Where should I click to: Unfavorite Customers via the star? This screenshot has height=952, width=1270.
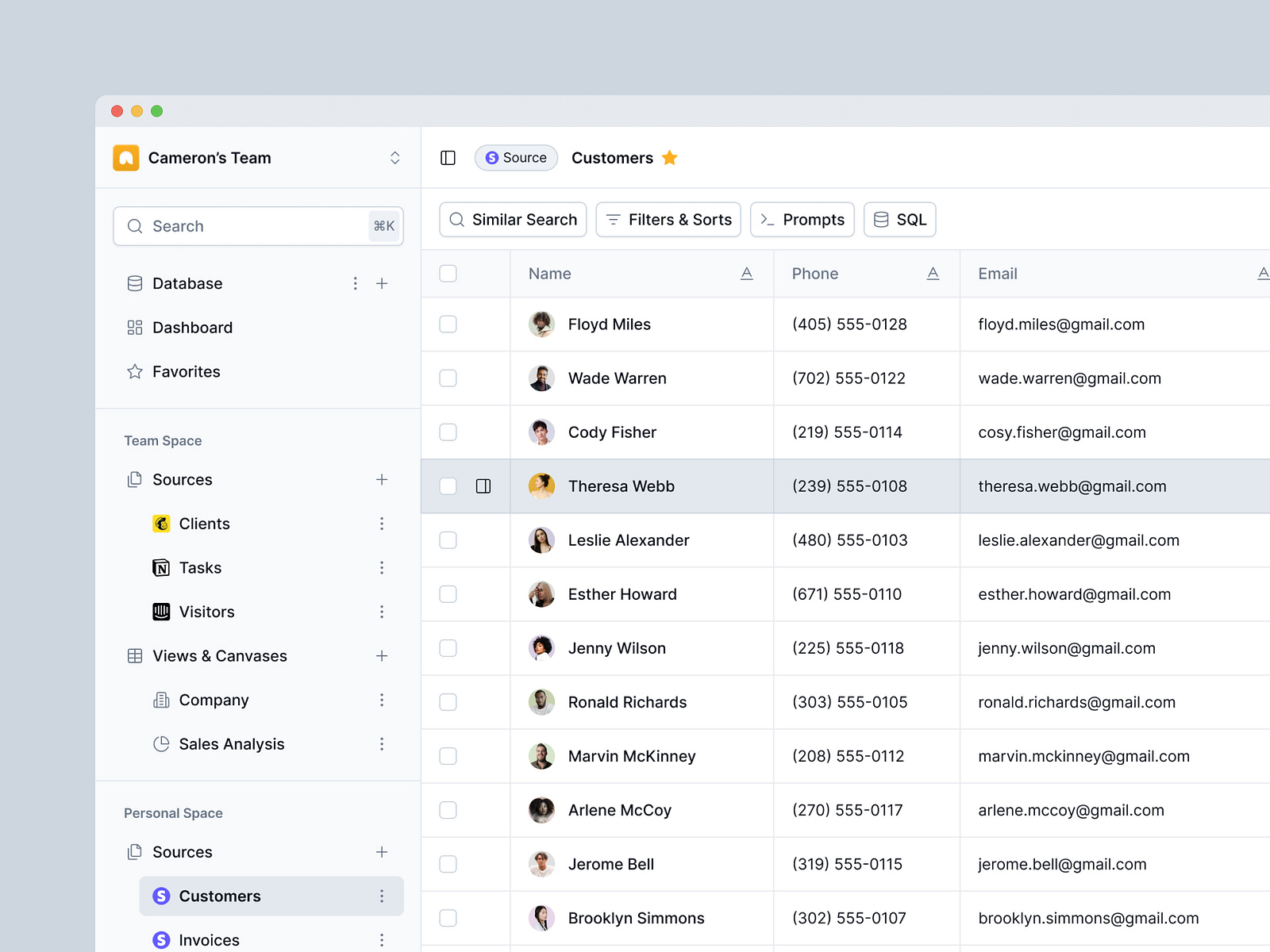(x=669, y=158)
